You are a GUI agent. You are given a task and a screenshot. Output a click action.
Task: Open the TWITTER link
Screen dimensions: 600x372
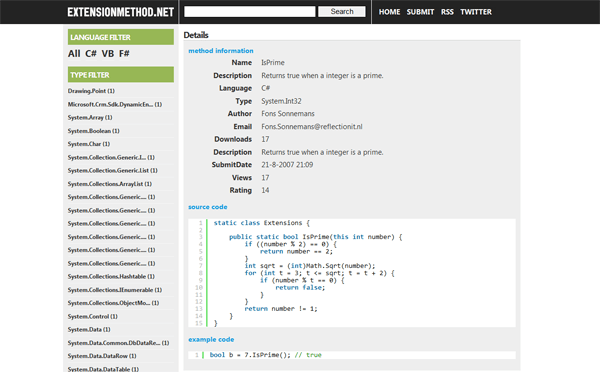(476, 12)
